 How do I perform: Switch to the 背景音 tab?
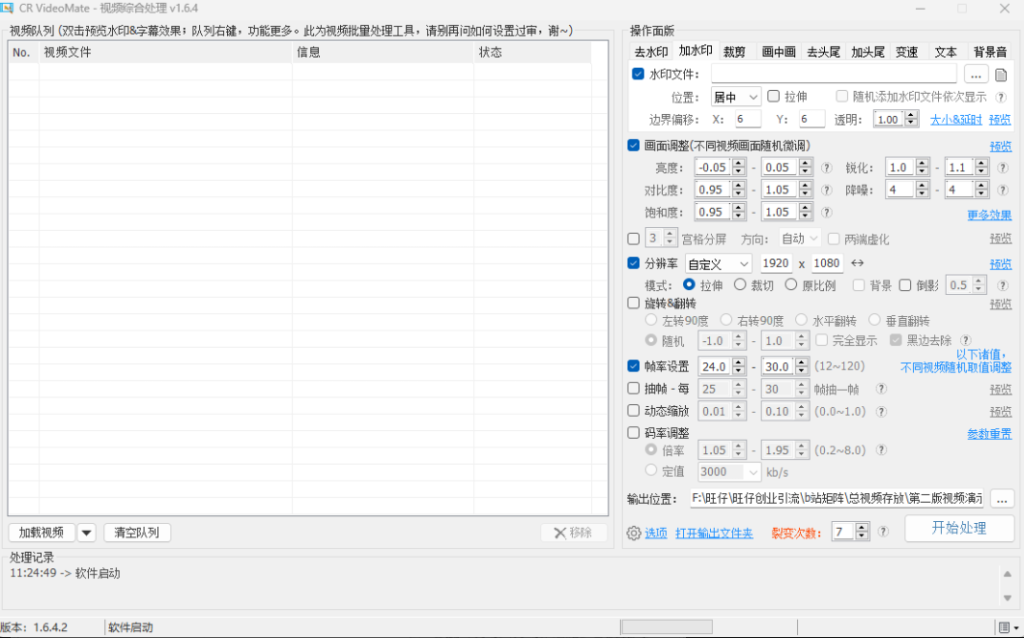click(988, 52)
